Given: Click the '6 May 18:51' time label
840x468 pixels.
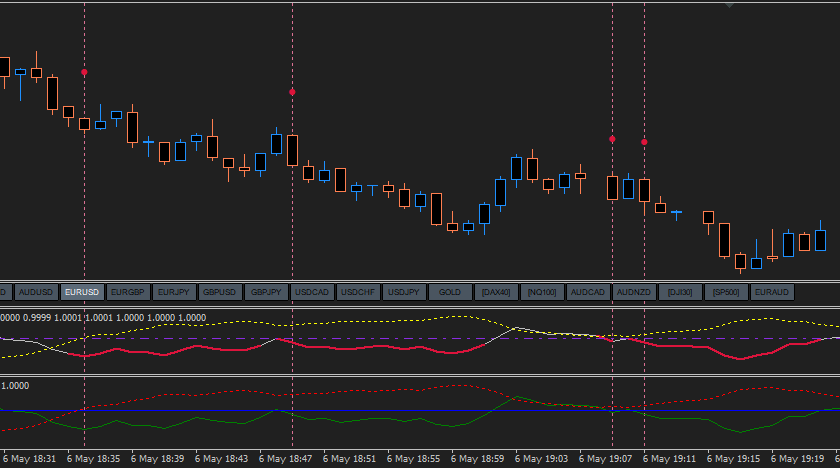Looking at the screenshot, I should point(349,459).
